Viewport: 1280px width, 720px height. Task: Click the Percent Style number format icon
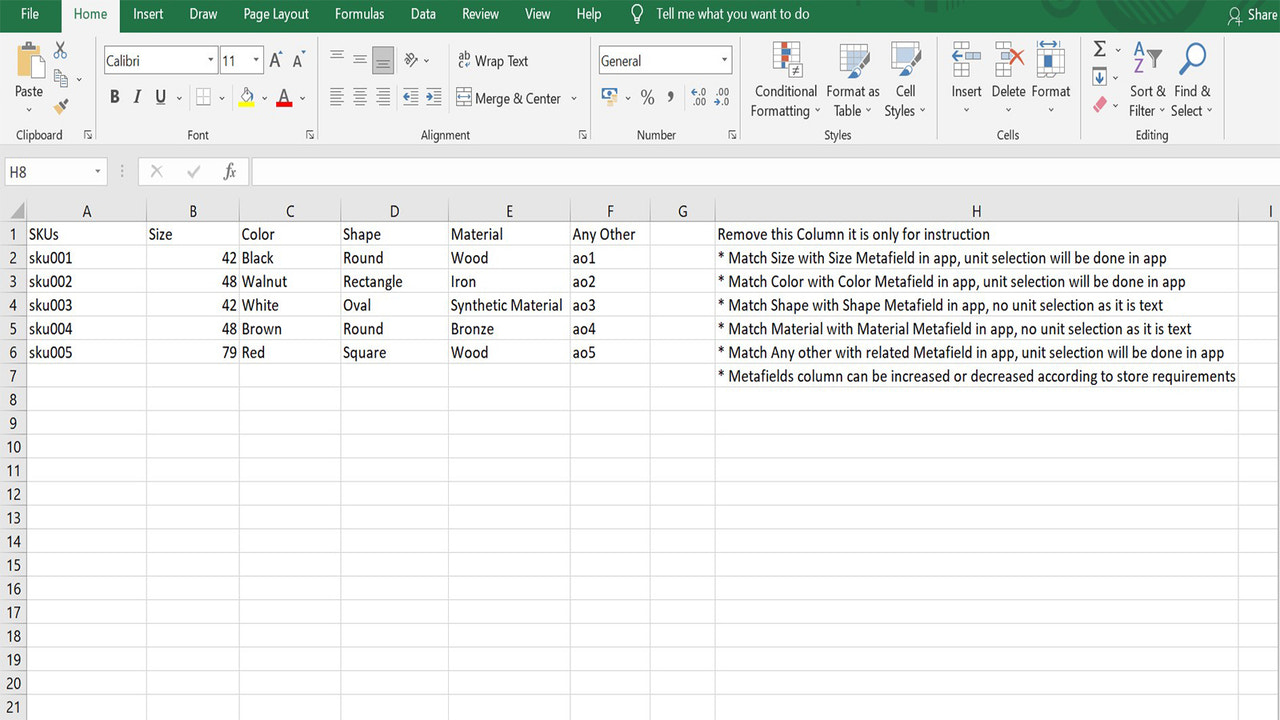tap(647, 97)
